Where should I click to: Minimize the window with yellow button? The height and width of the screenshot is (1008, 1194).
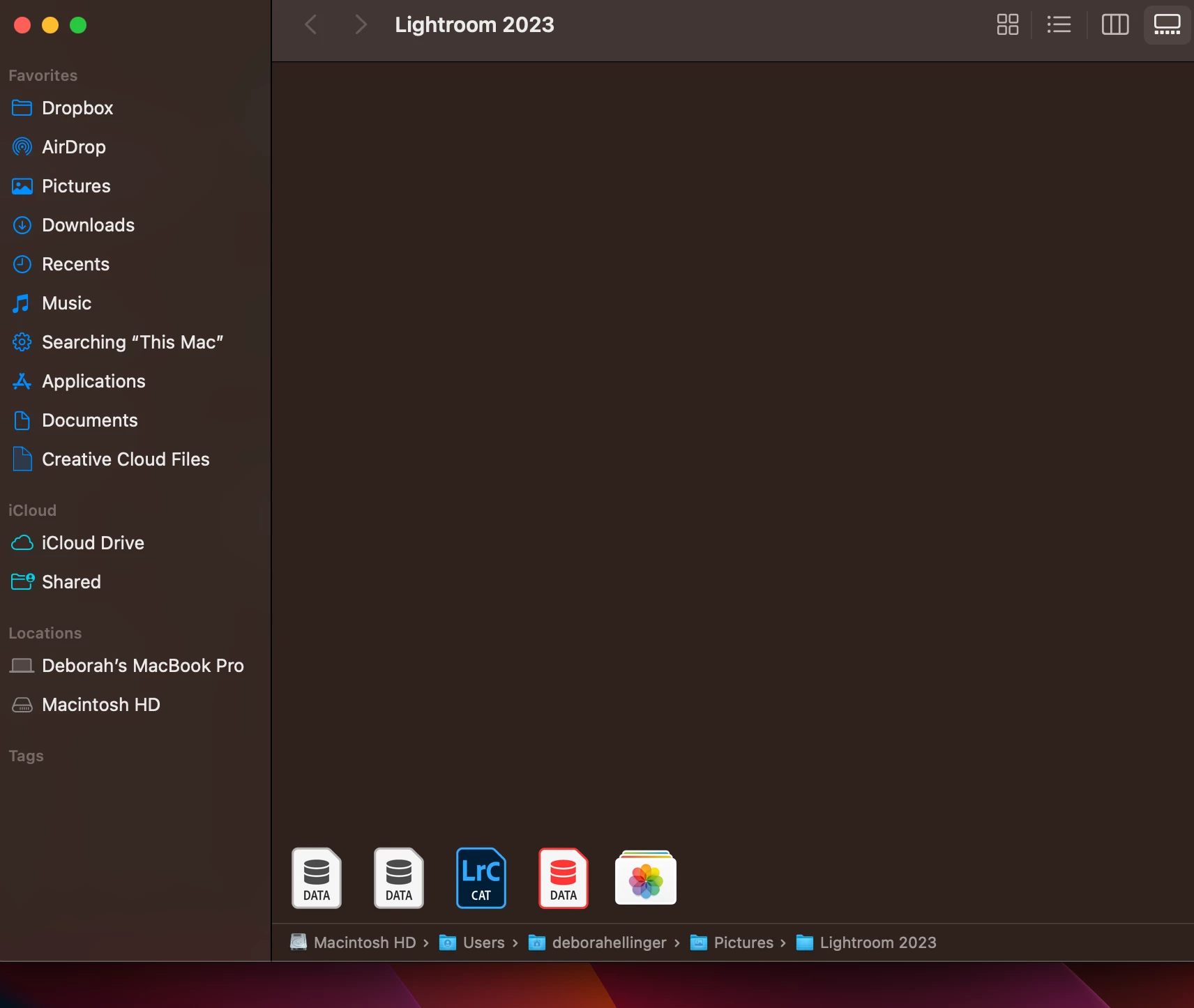pos(50,25)
